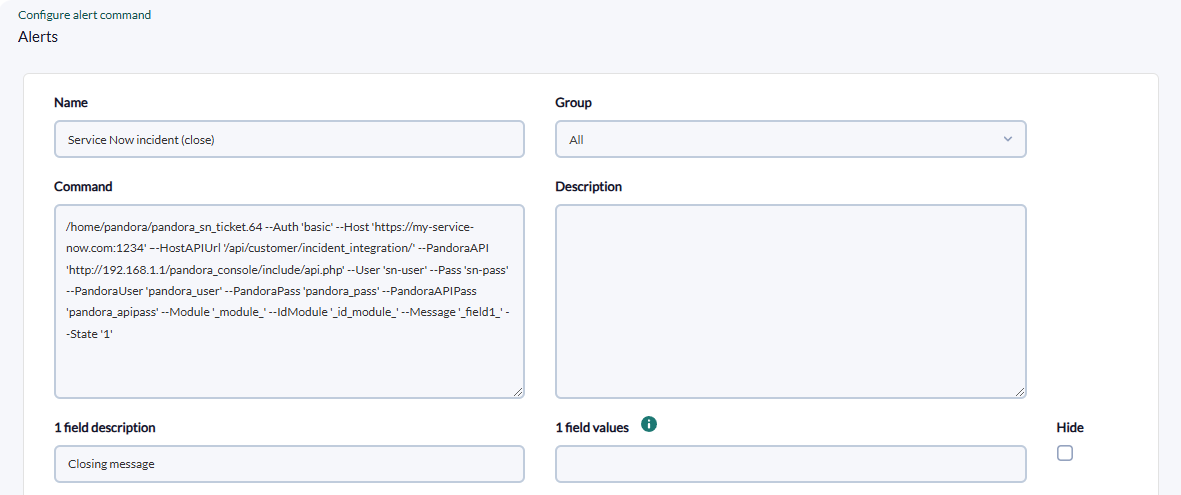Click inside the empty Description box
Image resolution: width=1181 pixels, height=495 pixels.
[x=791, y=301]
